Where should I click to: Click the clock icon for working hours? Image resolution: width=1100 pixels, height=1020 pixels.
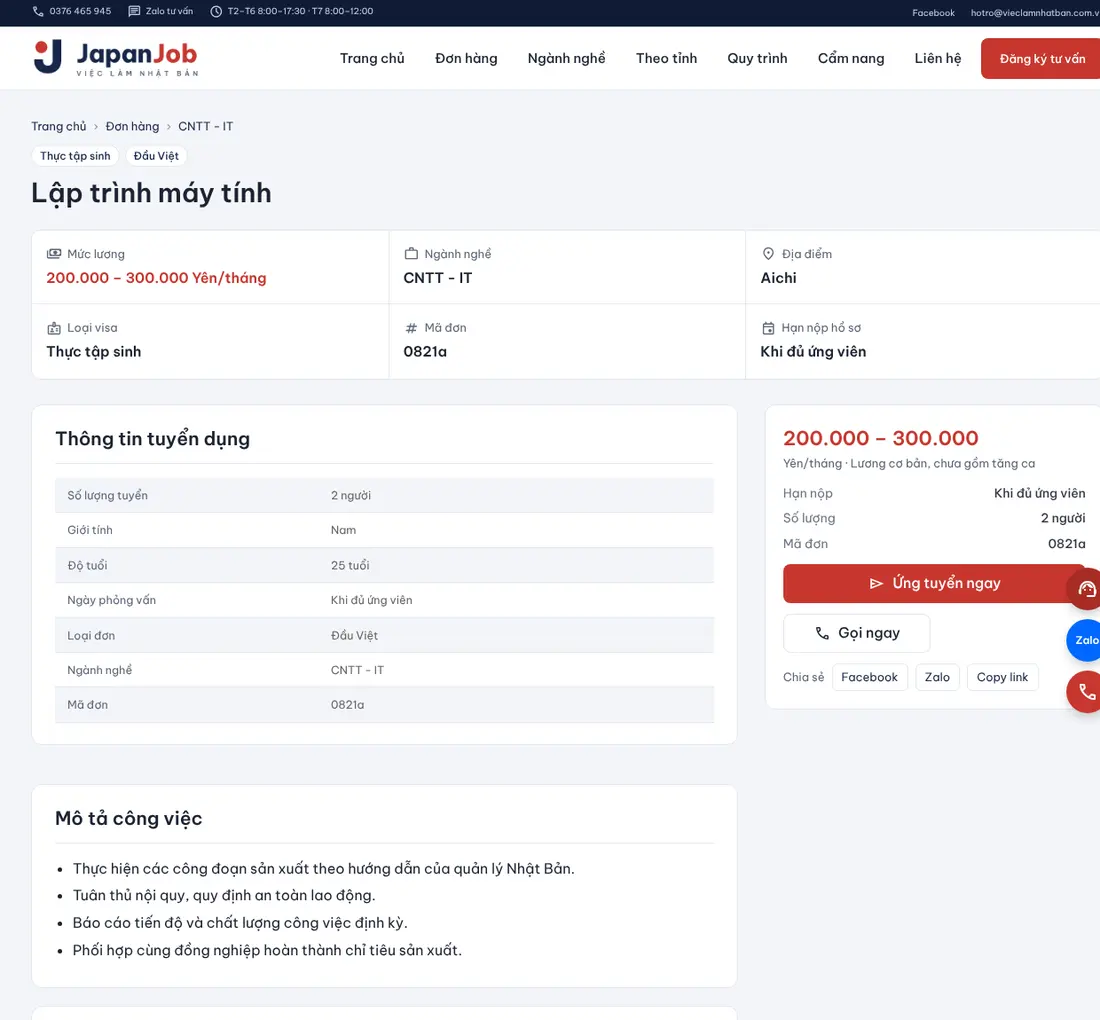point(216,11)
